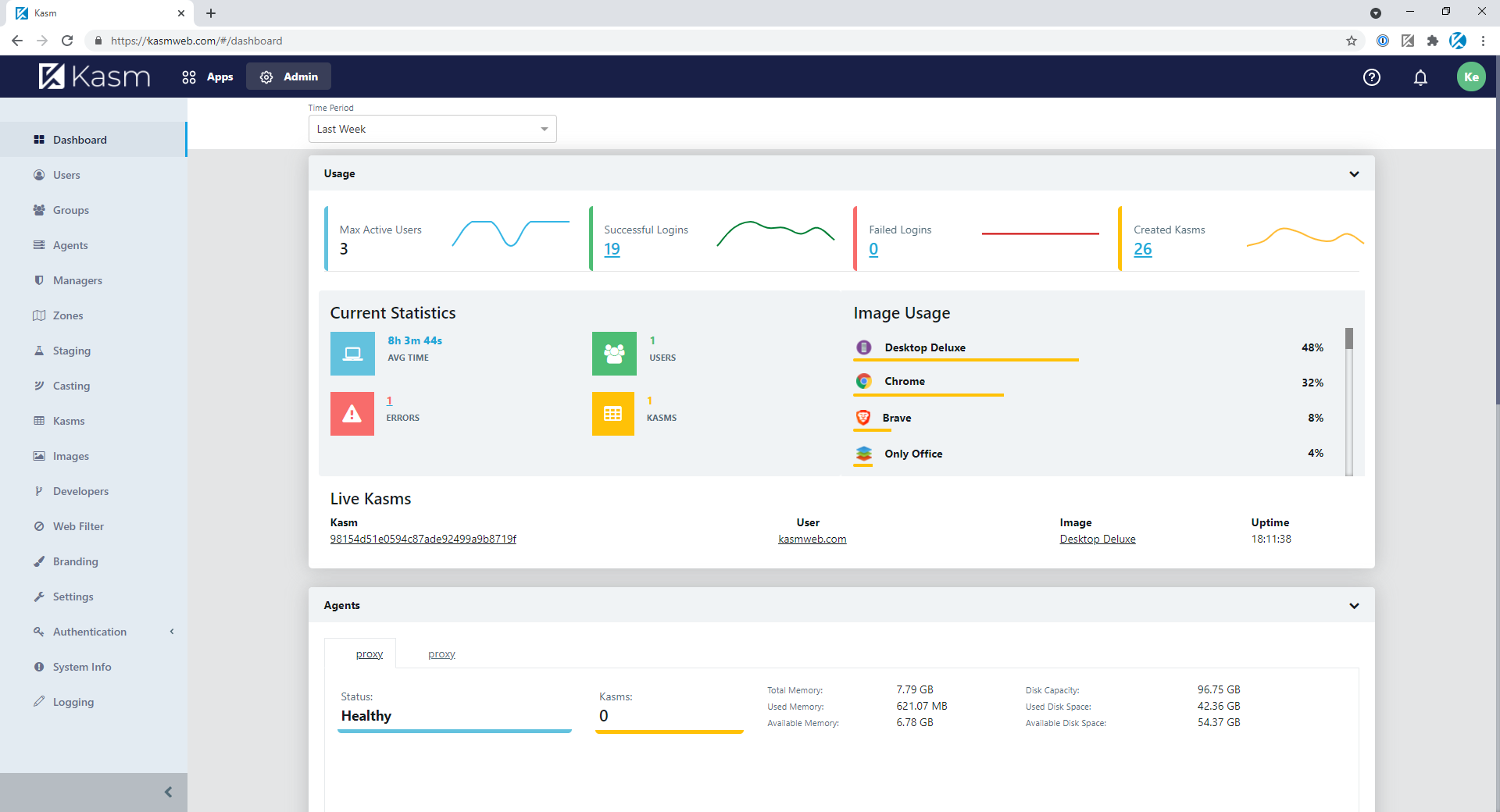Click the Logging pencil icon
Screen dimensions: 1500x812
tap(39, 702)
